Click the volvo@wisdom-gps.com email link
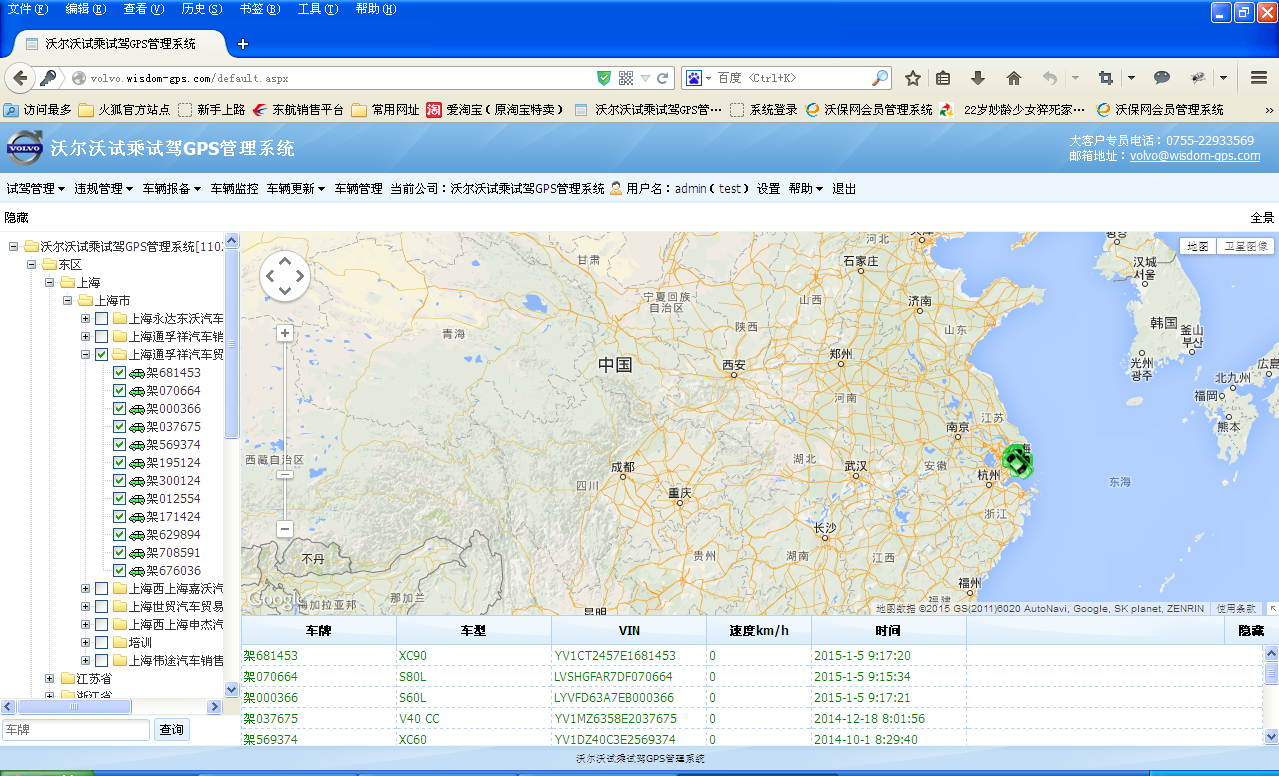This screenshot has height=776, width=1279. coord(1195,156)
